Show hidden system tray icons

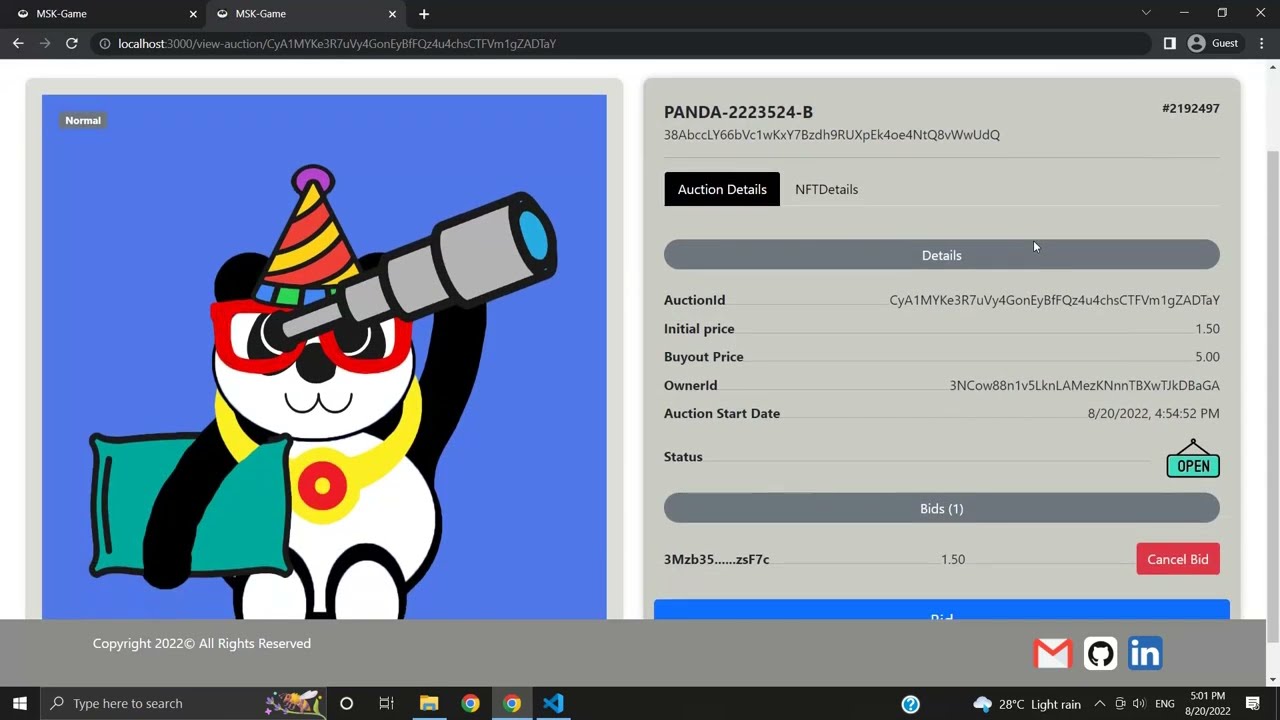[1099, 704]
